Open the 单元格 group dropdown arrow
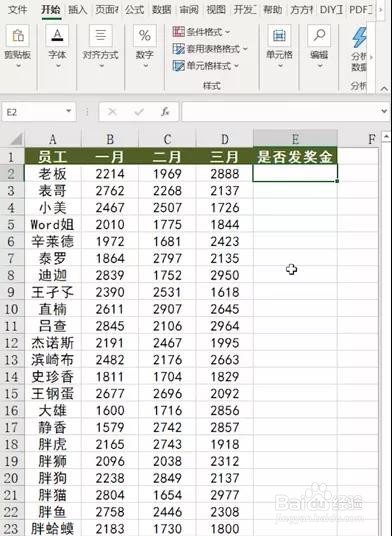The image size is (392, 536). coord(280,66)
